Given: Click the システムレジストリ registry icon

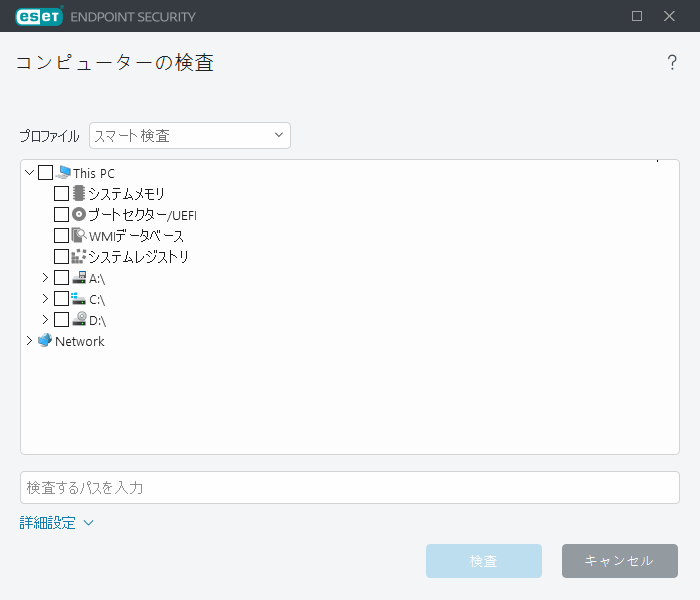Looking at the screenshot, I should pos(79,257).
